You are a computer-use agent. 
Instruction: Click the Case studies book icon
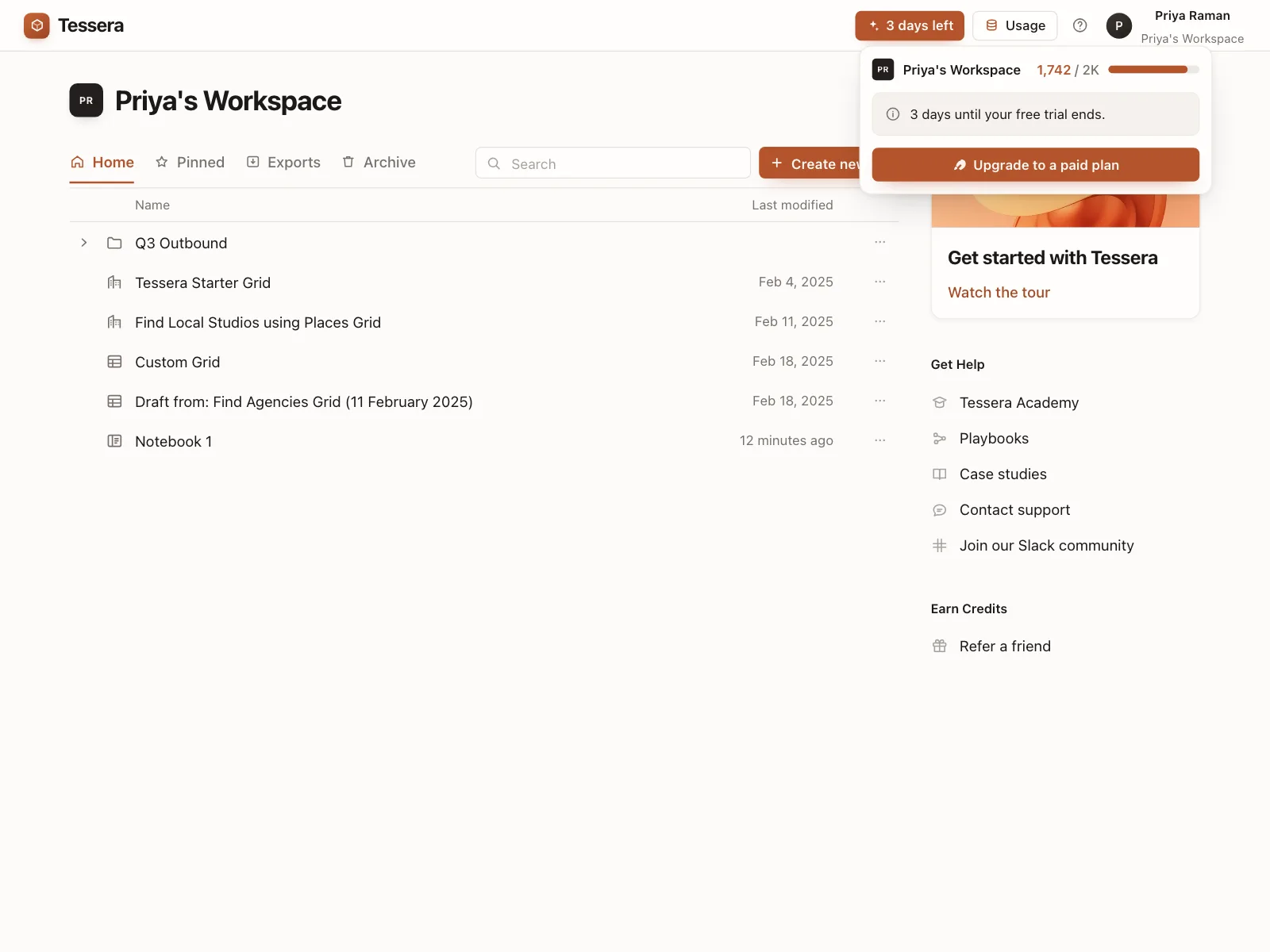point(940,474)
